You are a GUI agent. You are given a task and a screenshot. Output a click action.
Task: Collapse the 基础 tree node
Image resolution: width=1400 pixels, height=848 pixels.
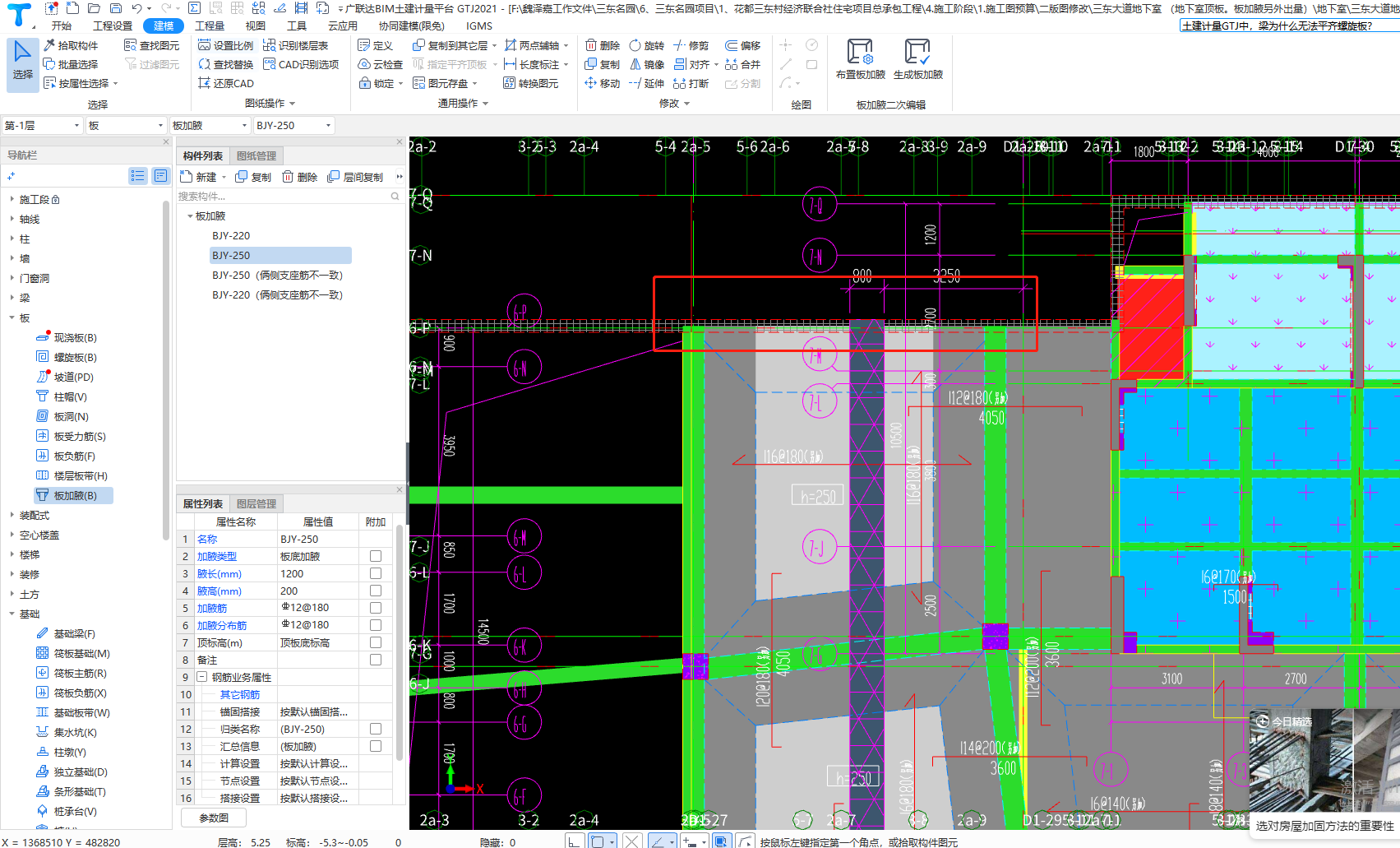(x=12, y=614)
